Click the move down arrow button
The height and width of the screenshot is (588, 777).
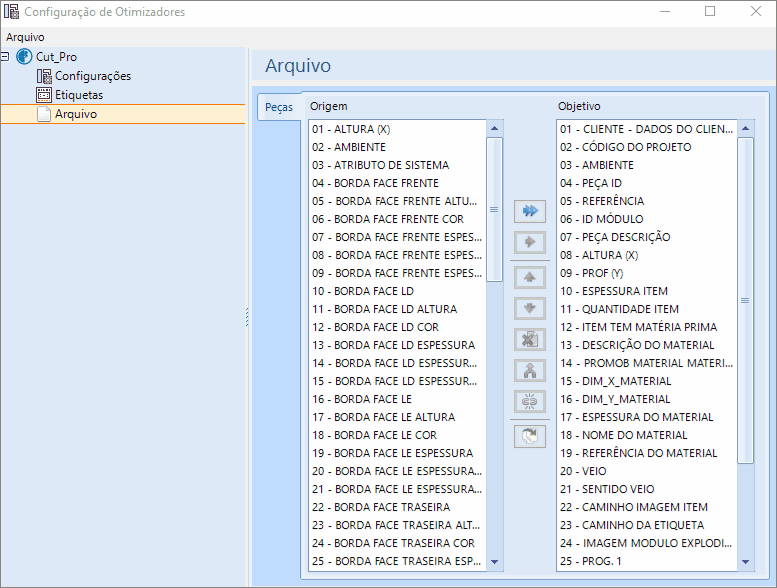[x=529, y=308]
